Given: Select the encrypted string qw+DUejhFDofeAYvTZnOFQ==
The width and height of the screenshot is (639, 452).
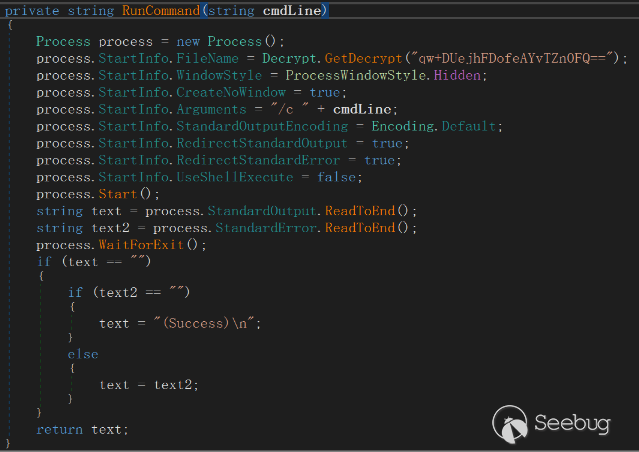Looking at the screenshot, I should [x=513, y=59].
